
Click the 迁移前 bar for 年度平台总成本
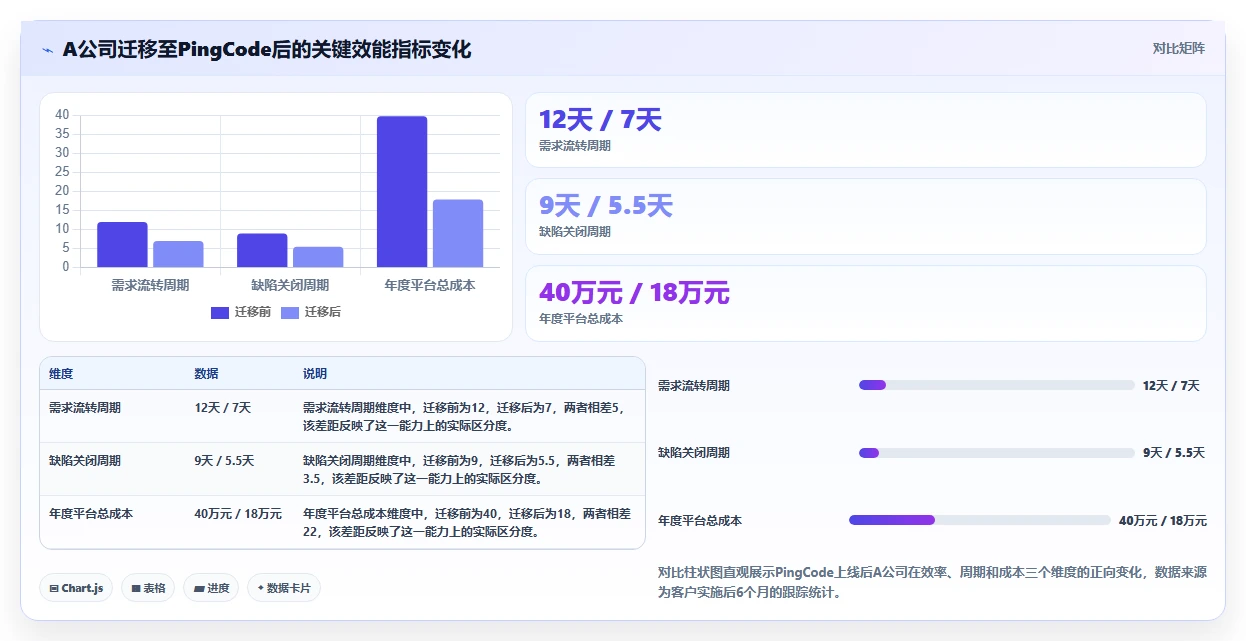[x=402, y=192]
